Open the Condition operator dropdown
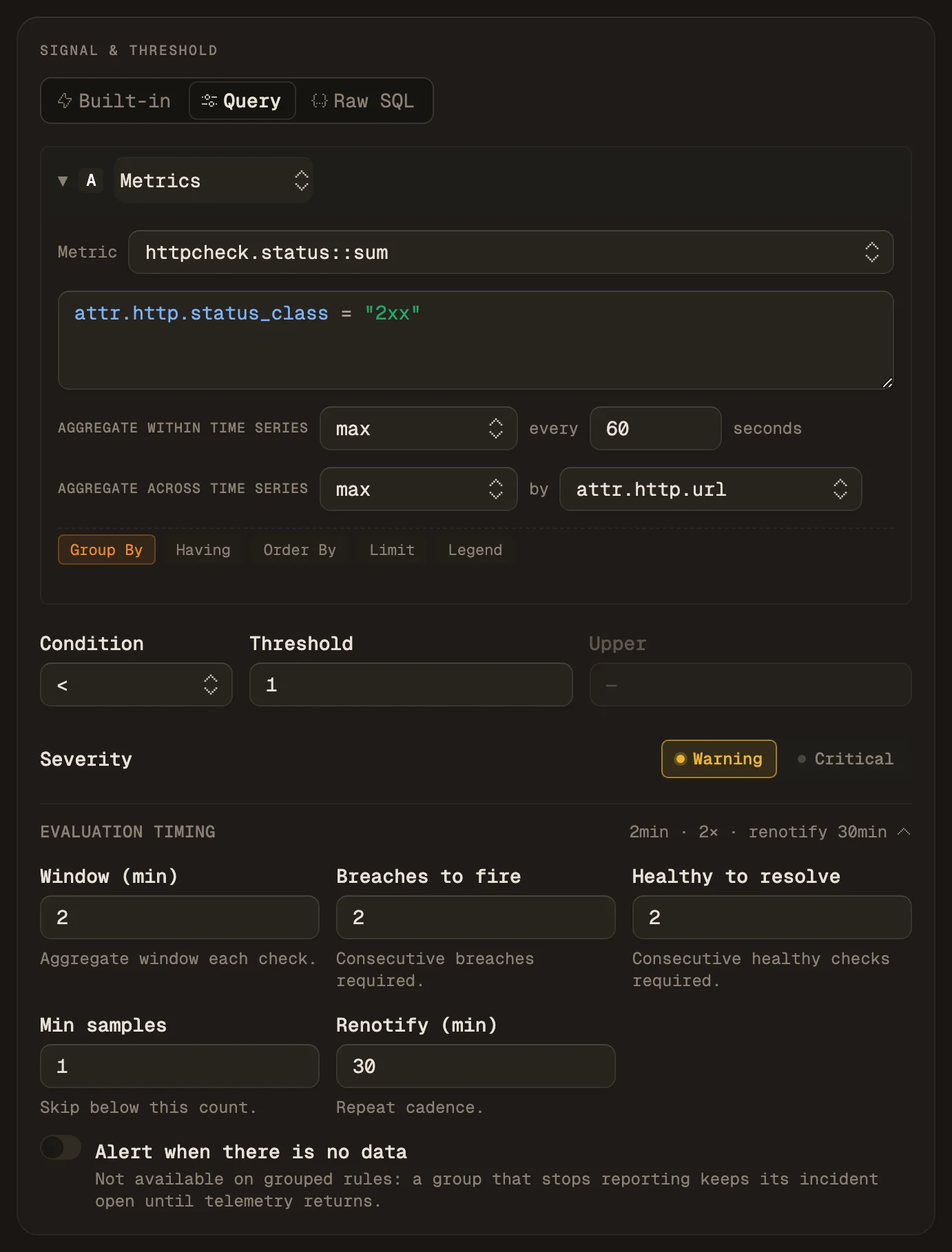This screenshot has width=952, height=1252. point(136,685)
